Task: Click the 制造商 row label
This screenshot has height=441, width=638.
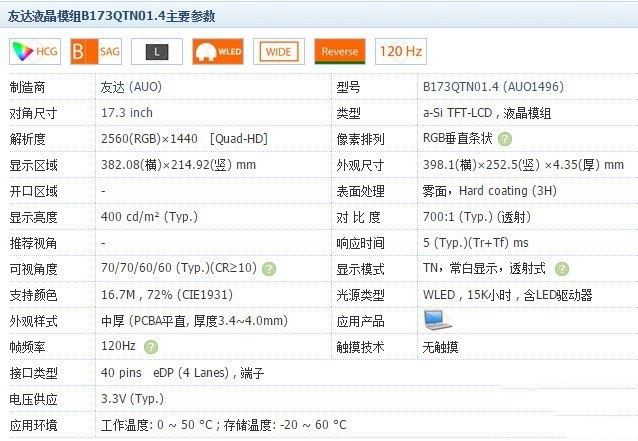Action: (x=27, y=87)
